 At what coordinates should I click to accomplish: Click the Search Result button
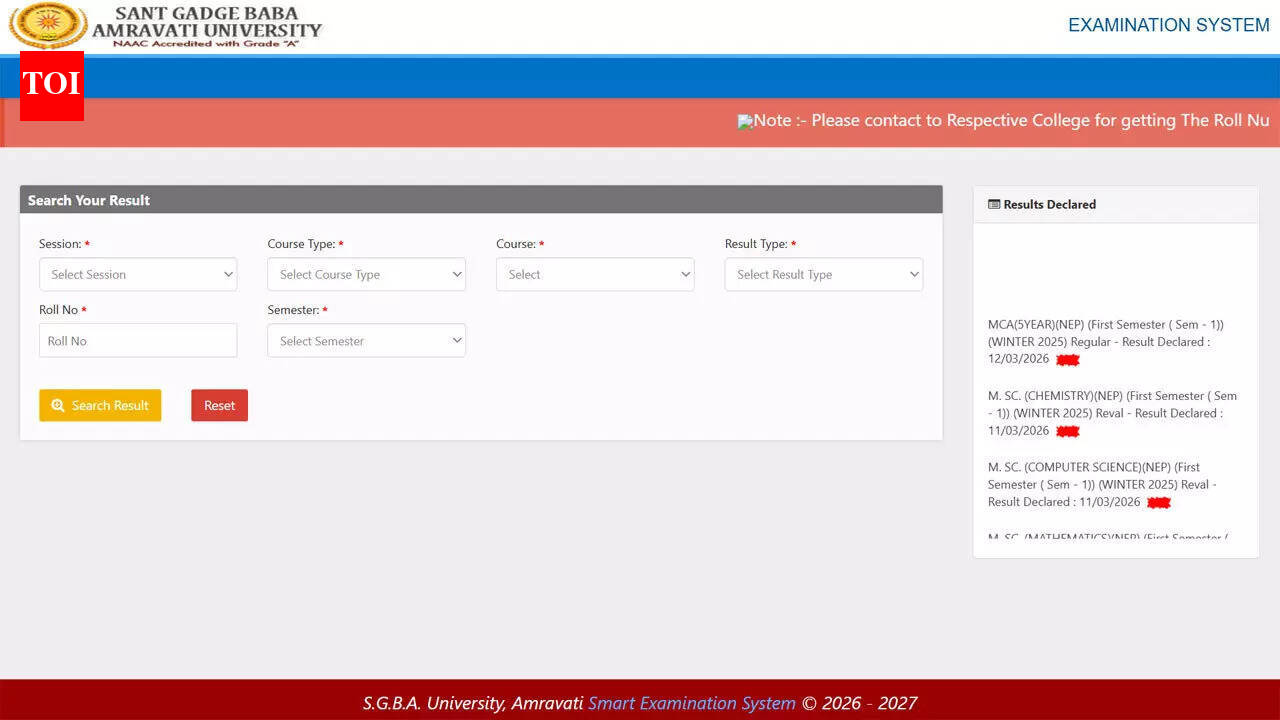pyautogui.click(x=100, y=405)
